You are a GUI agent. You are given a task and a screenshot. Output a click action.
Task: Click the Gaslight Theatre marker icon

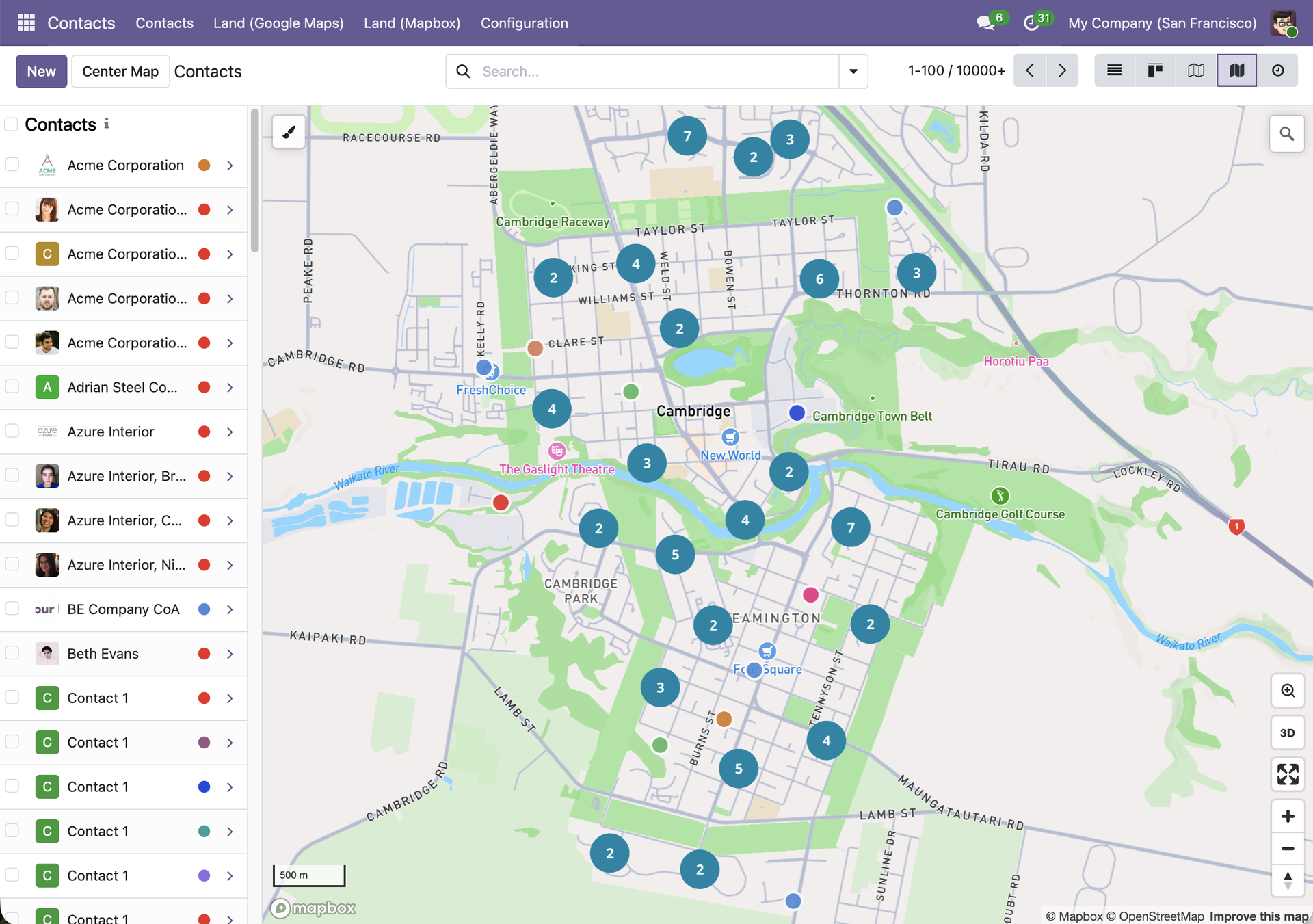point(557,451)
